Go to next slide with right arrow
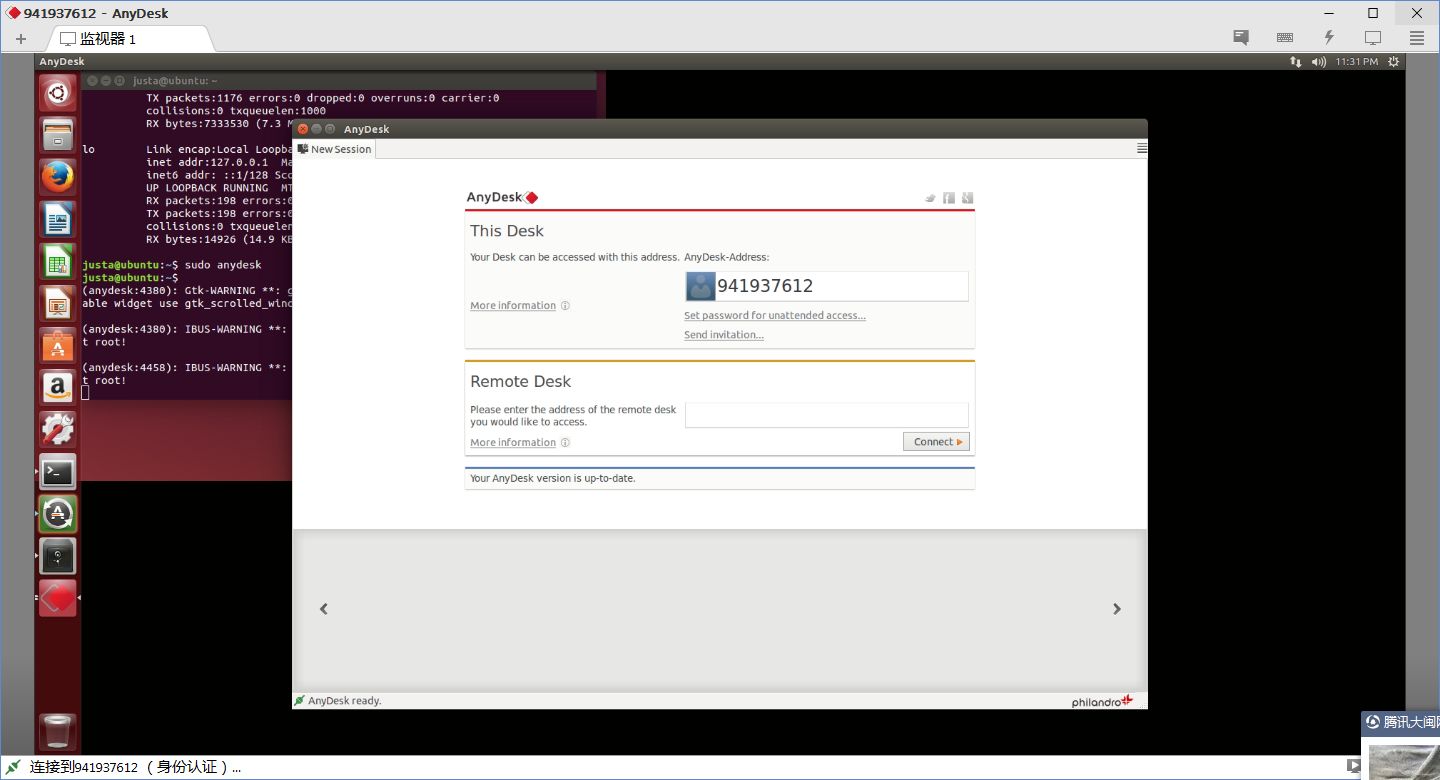 coord(1117,609)
